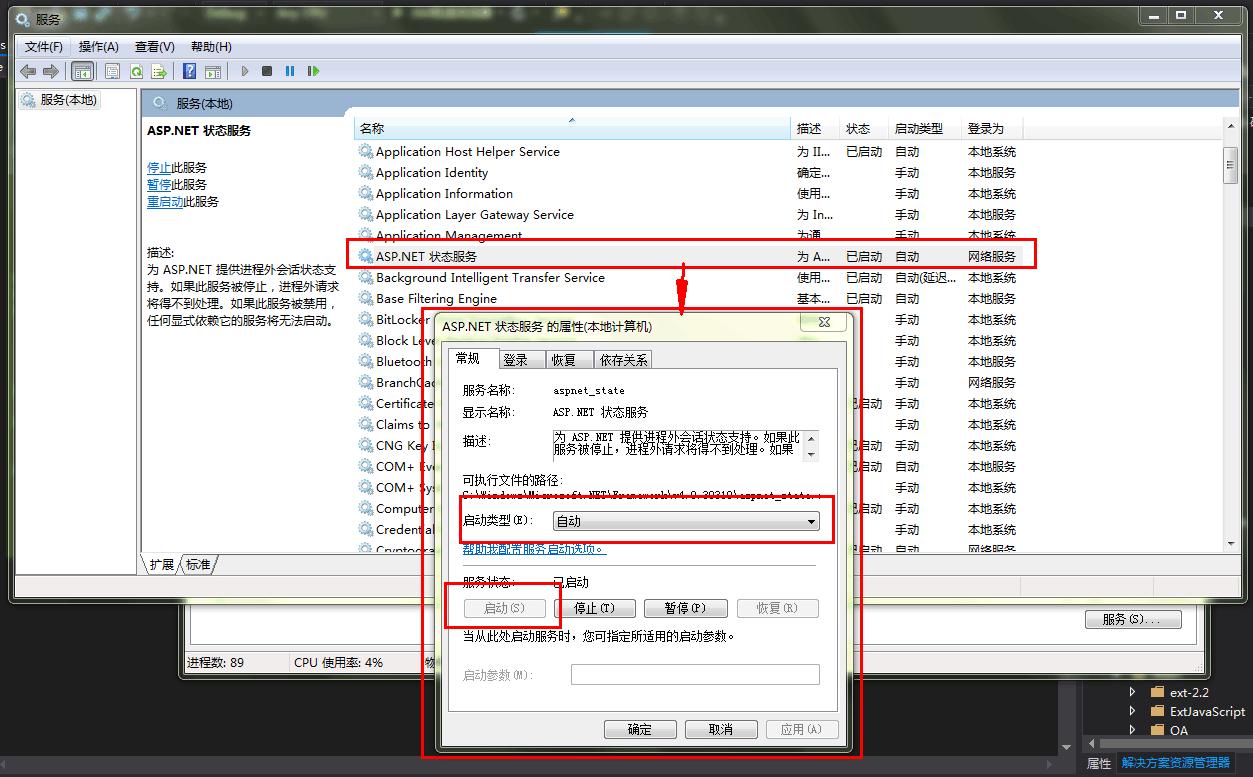The image size is (1253, 777).
Task: Click the show/hide console tree icon
Action: point(83,71)
